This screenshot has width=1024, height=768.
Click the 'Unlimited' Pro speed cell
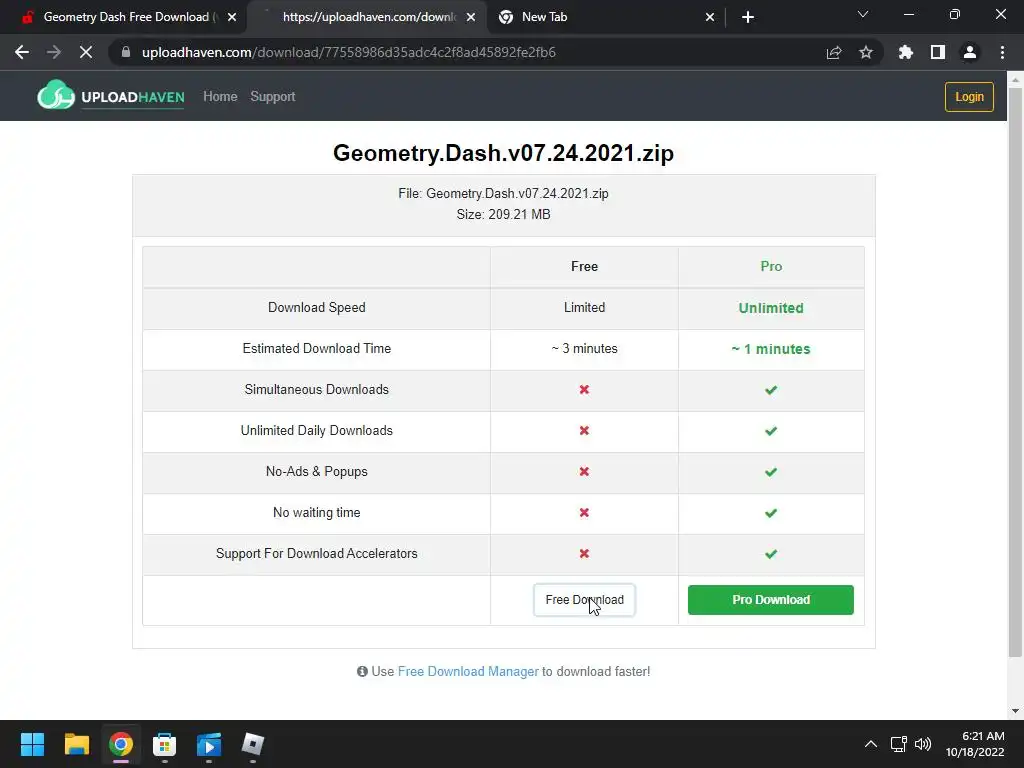click(x=771, y=308)
